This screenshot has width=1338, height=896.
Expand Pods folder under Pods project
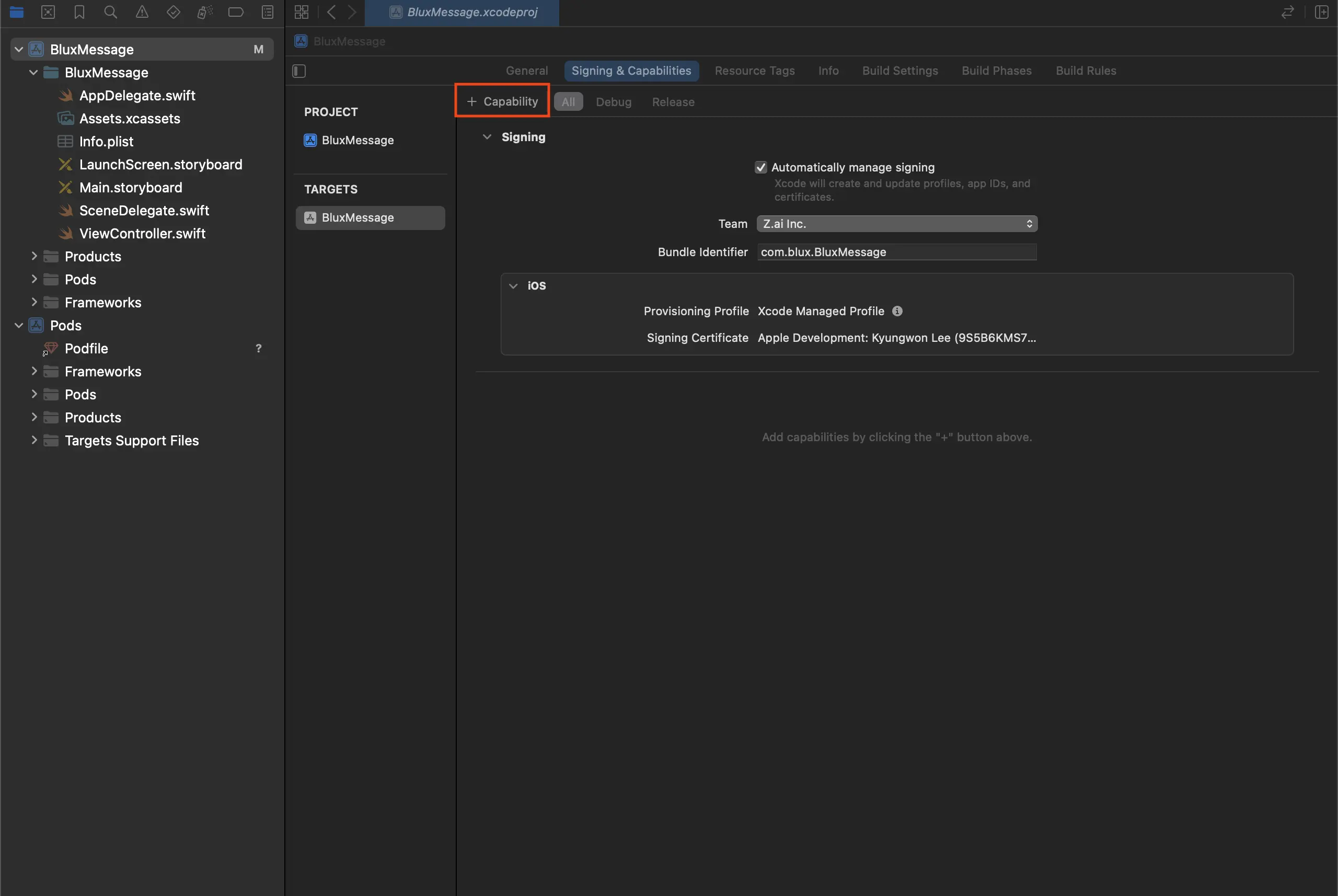pos(33,394)
